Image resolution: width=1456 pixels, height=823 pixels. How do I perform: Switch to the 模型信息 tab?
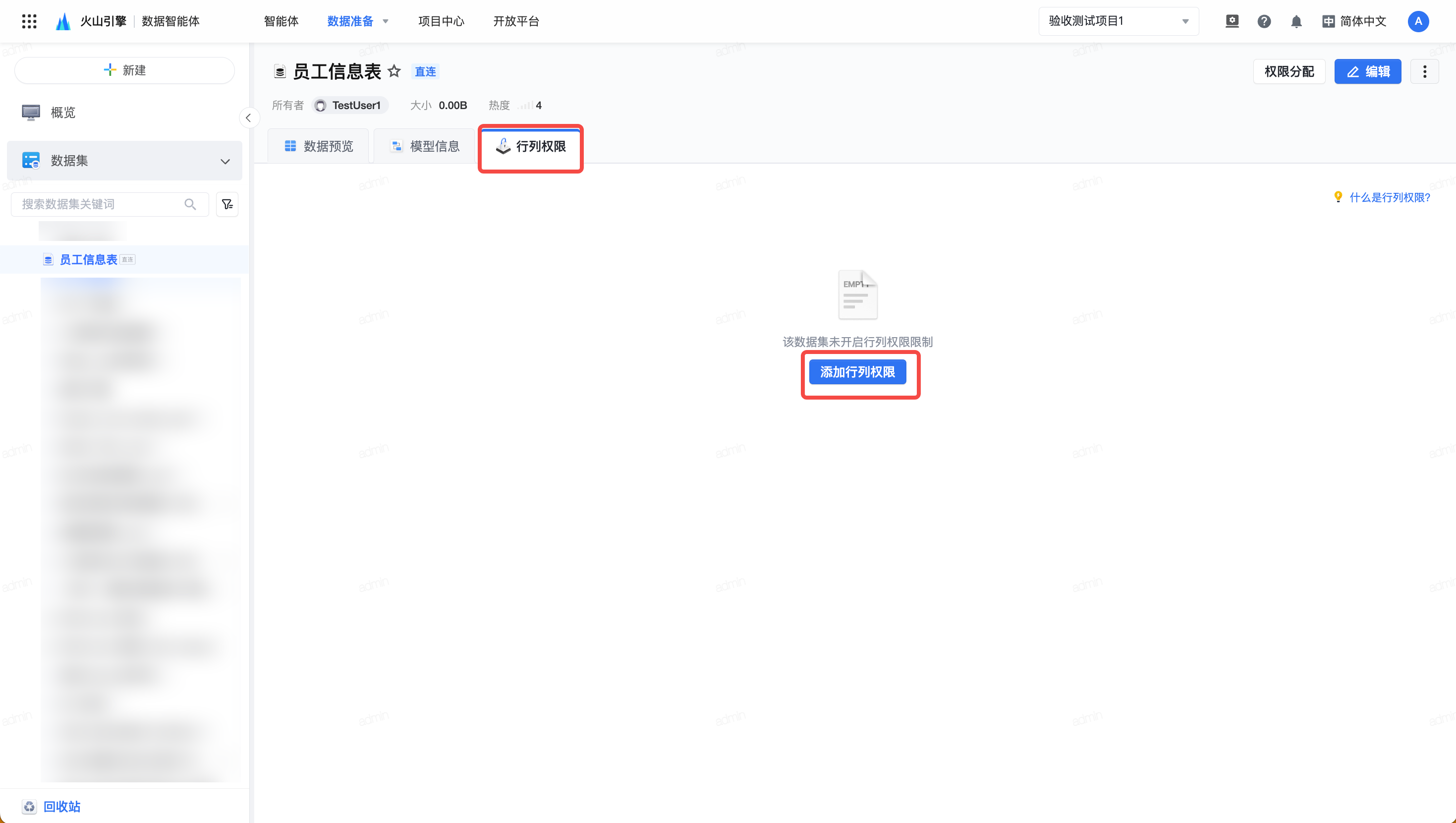coord(425,146)
